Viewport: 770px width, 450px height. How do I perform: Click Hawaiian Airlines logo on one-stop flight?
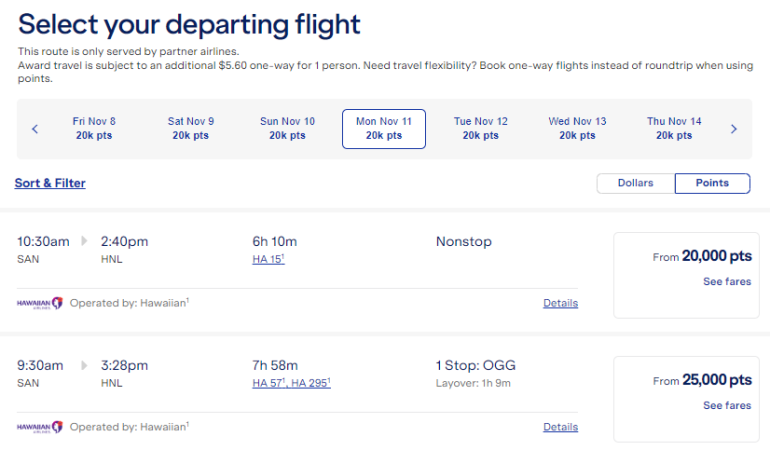click(40, 427)
